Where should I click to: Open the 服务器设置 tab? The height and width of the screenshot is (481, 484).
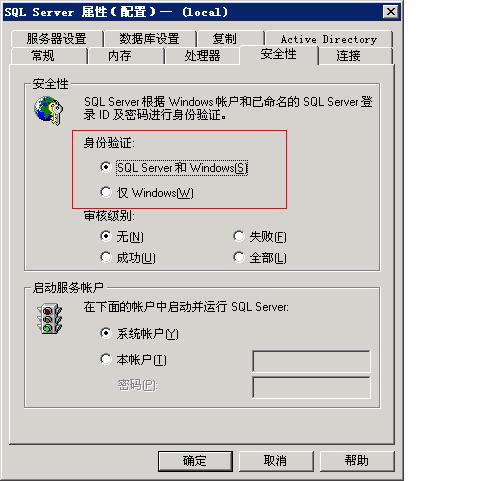pos(57,39)
